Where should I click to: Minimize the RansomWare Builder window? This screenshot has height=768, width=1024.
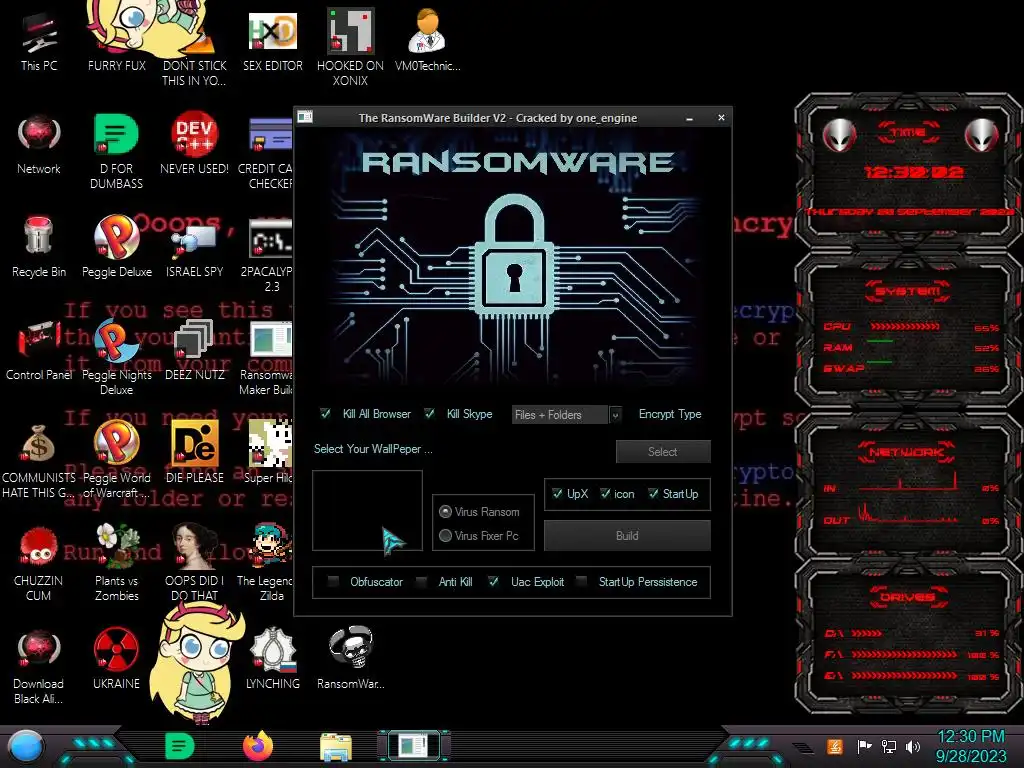pos(690,118)
